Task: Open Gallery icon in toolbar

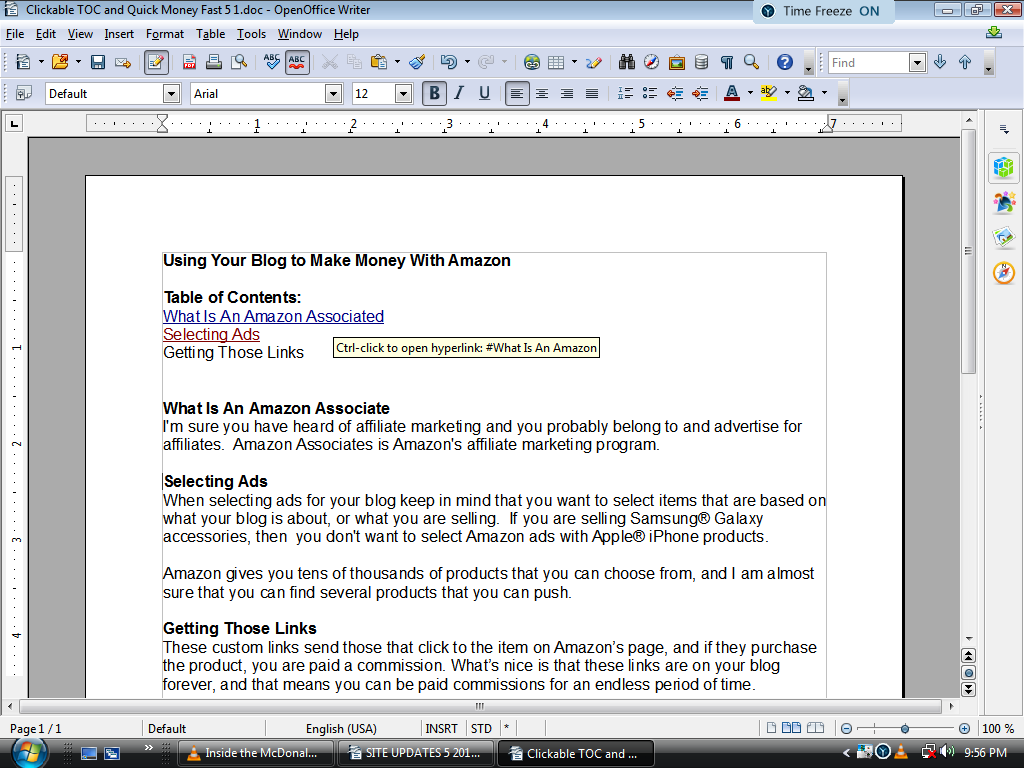Action: pos(677,62)
